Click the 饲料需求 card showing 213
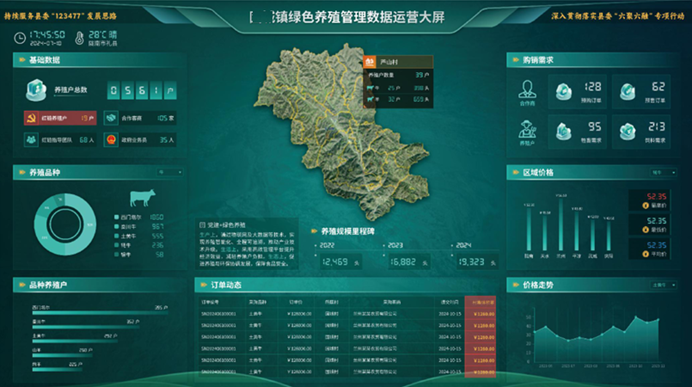Screen dimensions: 692x387 click(x=641, y=132)
